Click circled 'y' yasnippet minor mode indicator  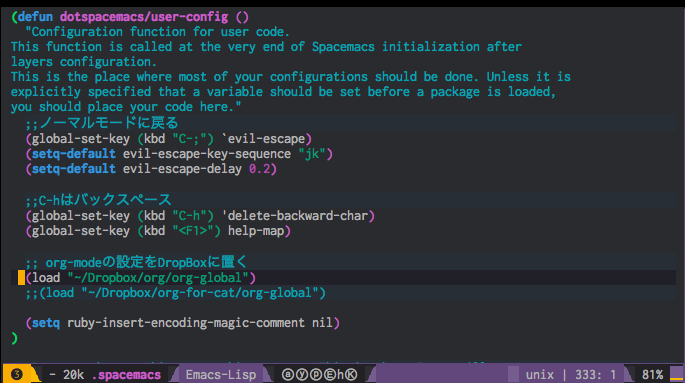pos(301,375)
